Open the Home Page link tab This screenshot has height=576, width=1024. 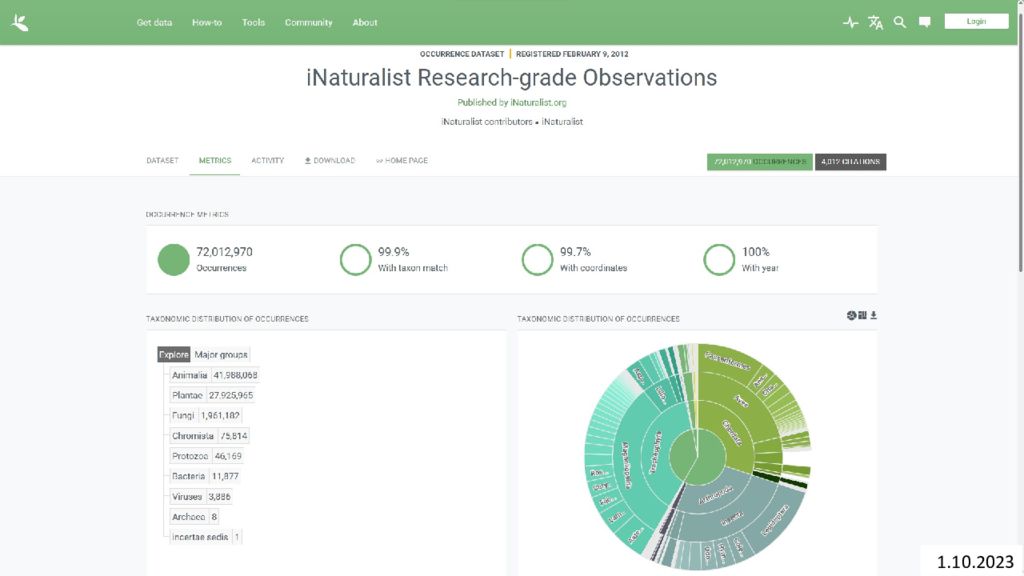point(402,161)
